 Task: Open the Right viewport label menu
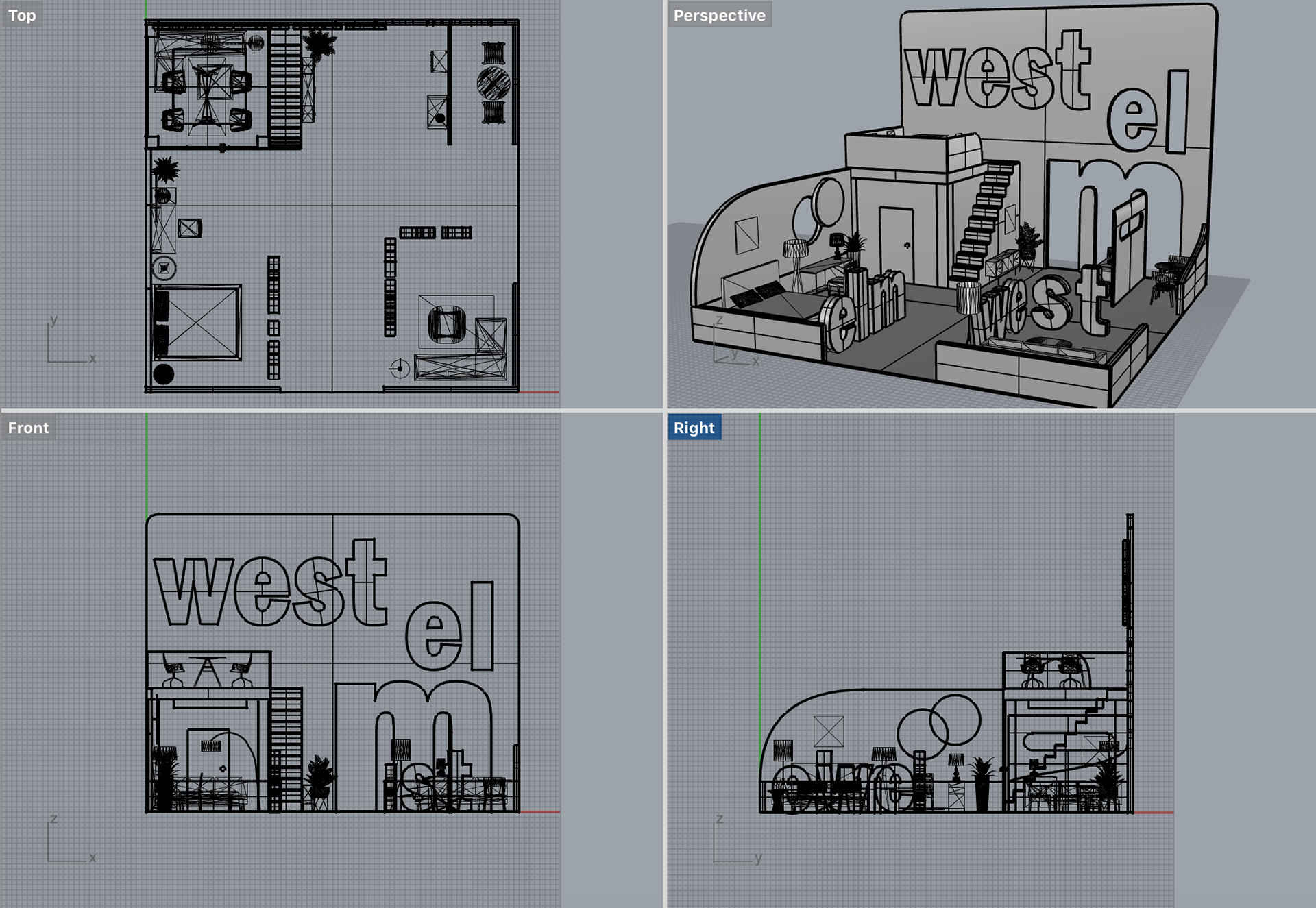click(694, 428)
